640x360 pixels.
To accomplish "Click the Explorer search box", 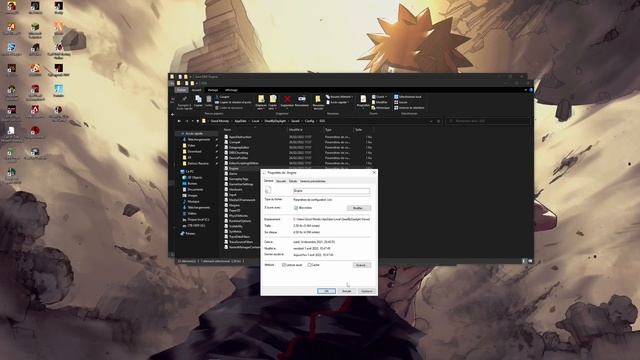I will click(x=488, y=121).
